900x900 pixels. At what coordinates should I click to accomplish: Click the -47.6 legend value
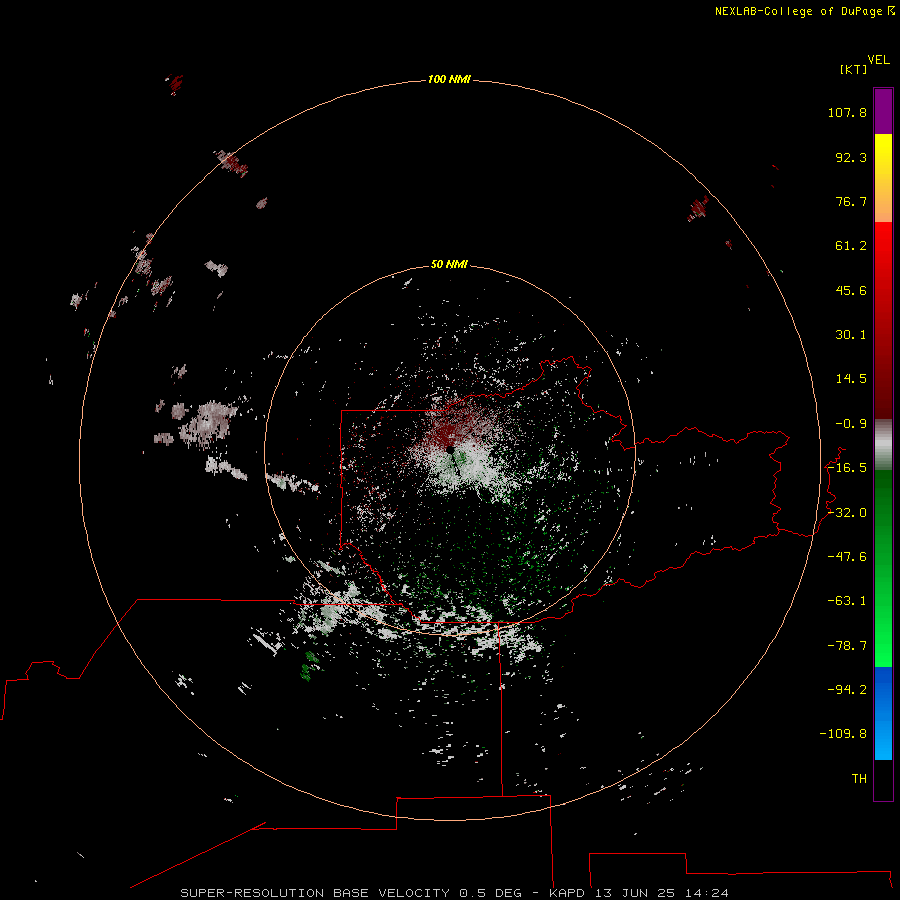click(847, 557)
